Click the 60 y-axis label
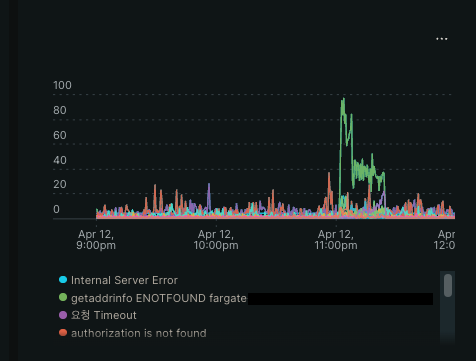This screenshot has width=476, height=361. (60, 135)
